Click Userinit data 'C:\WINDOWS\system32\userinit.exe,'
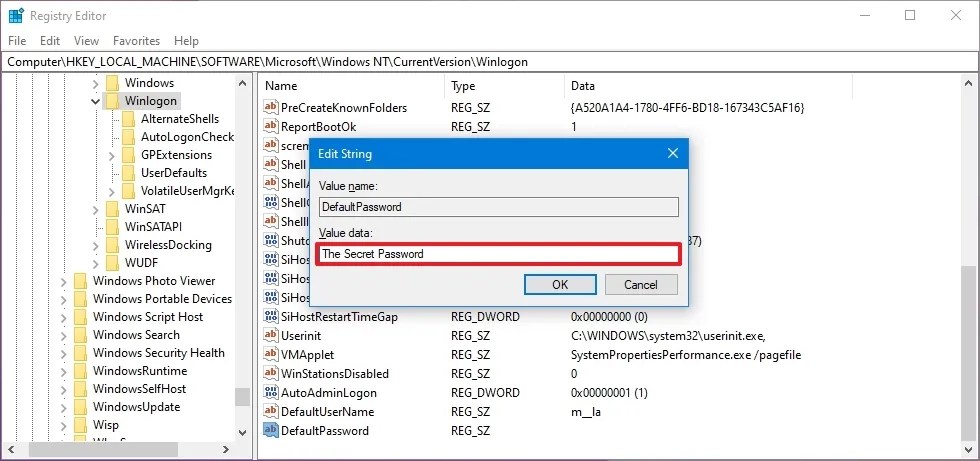This screenshot has height=461, width=980. coord(668,335)
